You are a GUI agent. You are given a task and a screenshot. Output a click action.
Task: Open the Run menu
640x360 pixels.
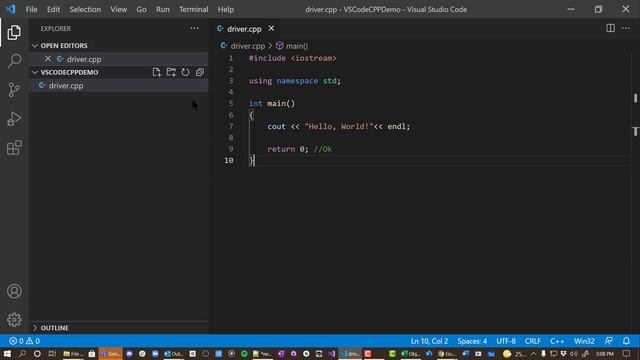tap(162, 9)
